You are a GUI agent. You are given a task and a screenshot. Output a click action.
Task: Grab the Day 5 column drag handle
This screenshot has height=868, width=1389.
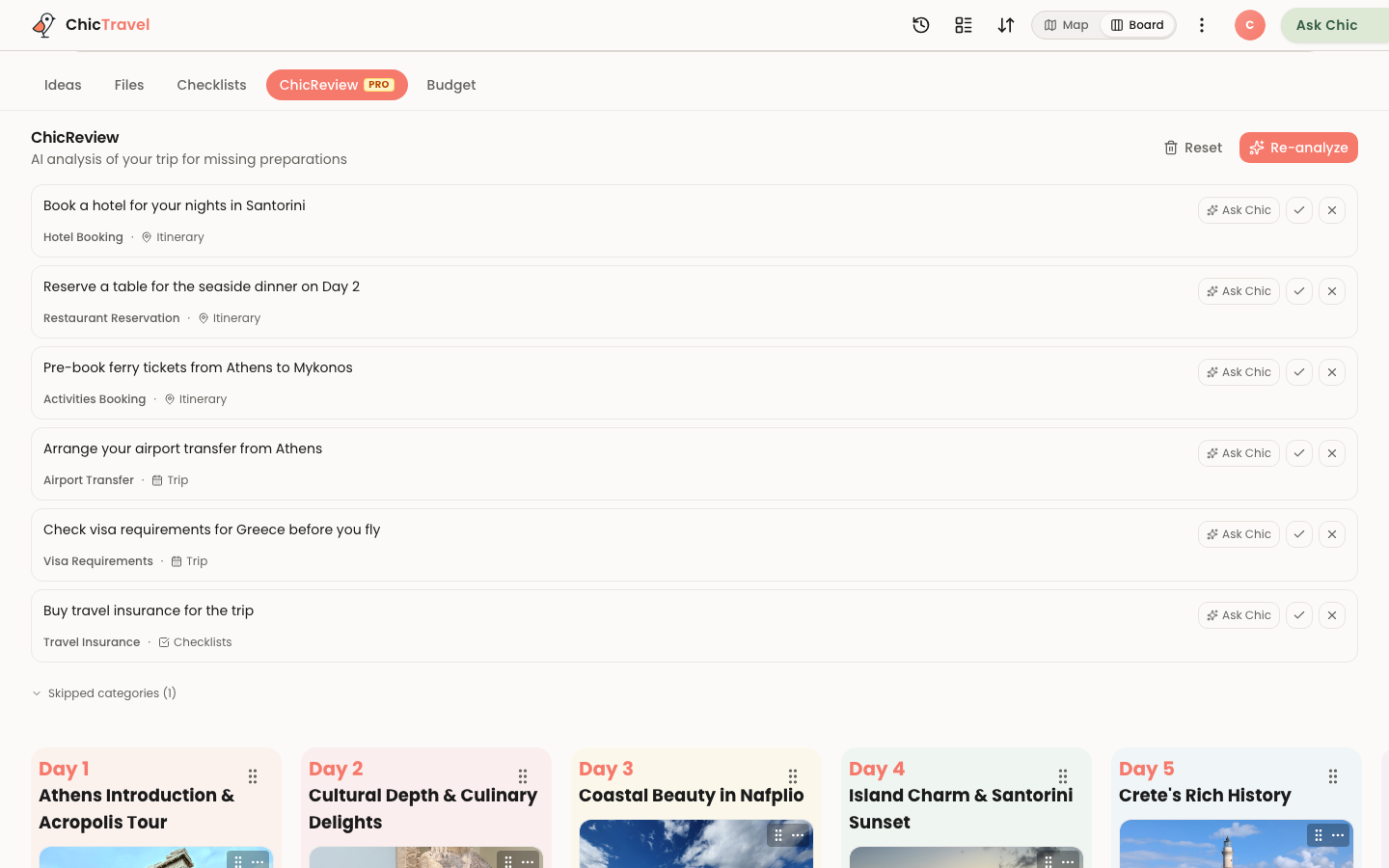click(1333, 776)
